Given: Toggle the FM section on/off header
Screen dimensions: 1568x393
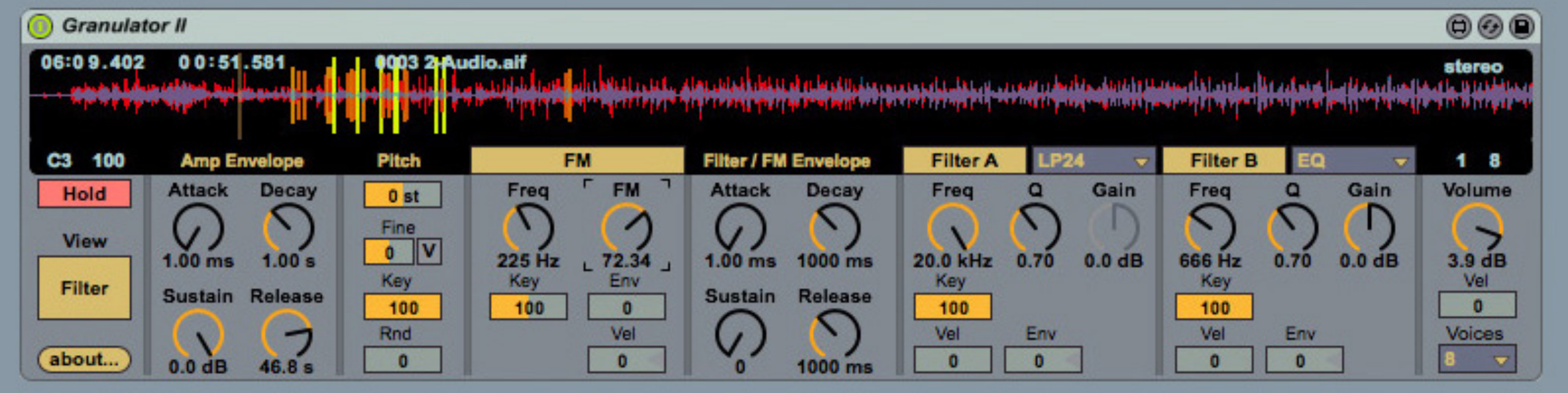Looking at the screenshot, I should tap(577, 161).
